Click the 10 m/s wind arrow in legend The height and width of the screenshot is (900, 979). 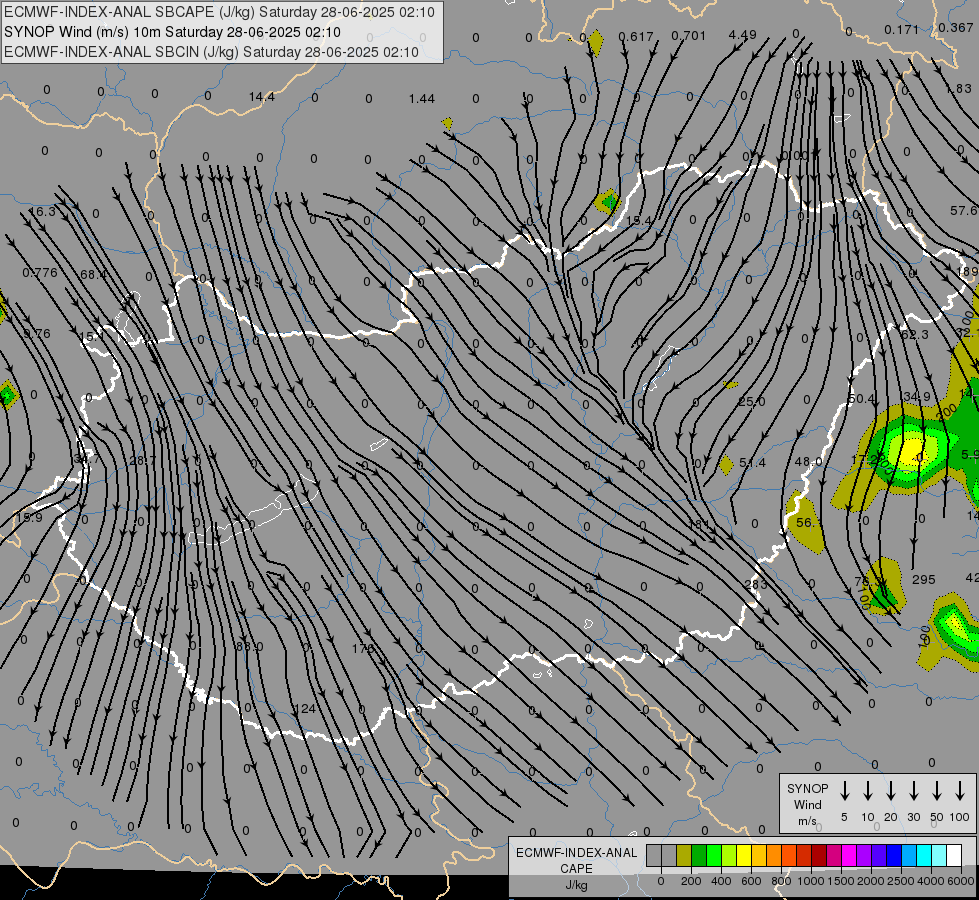tap(868, 791)
